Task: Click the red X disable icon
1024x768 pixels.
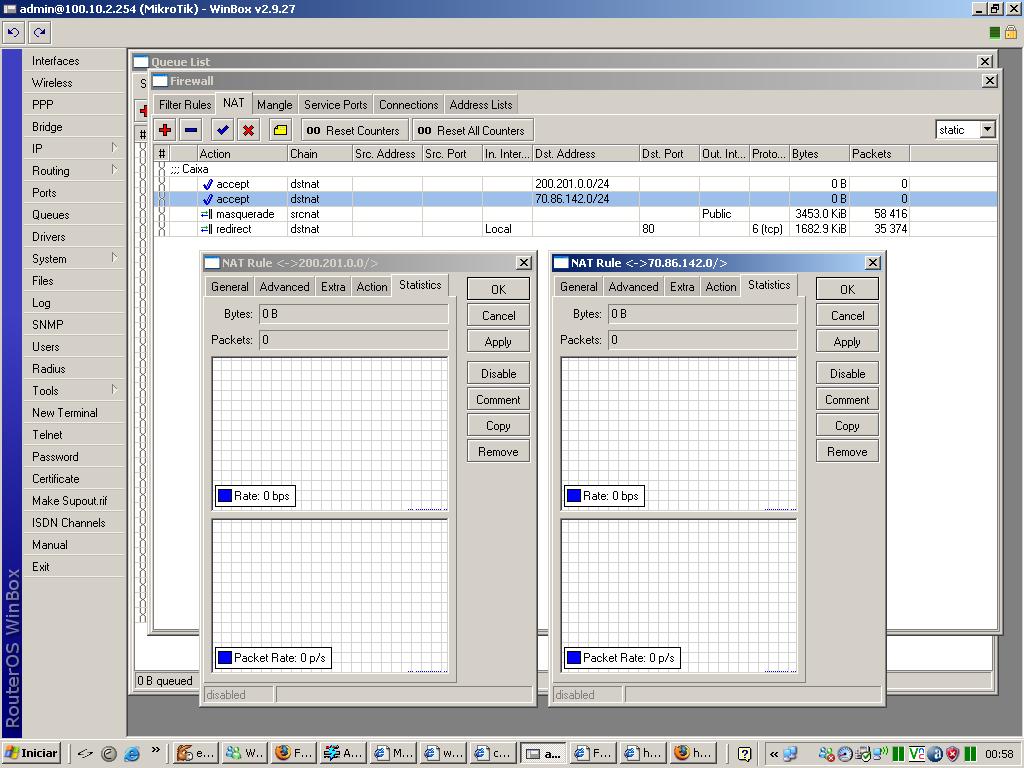Action: click(248, 130)
